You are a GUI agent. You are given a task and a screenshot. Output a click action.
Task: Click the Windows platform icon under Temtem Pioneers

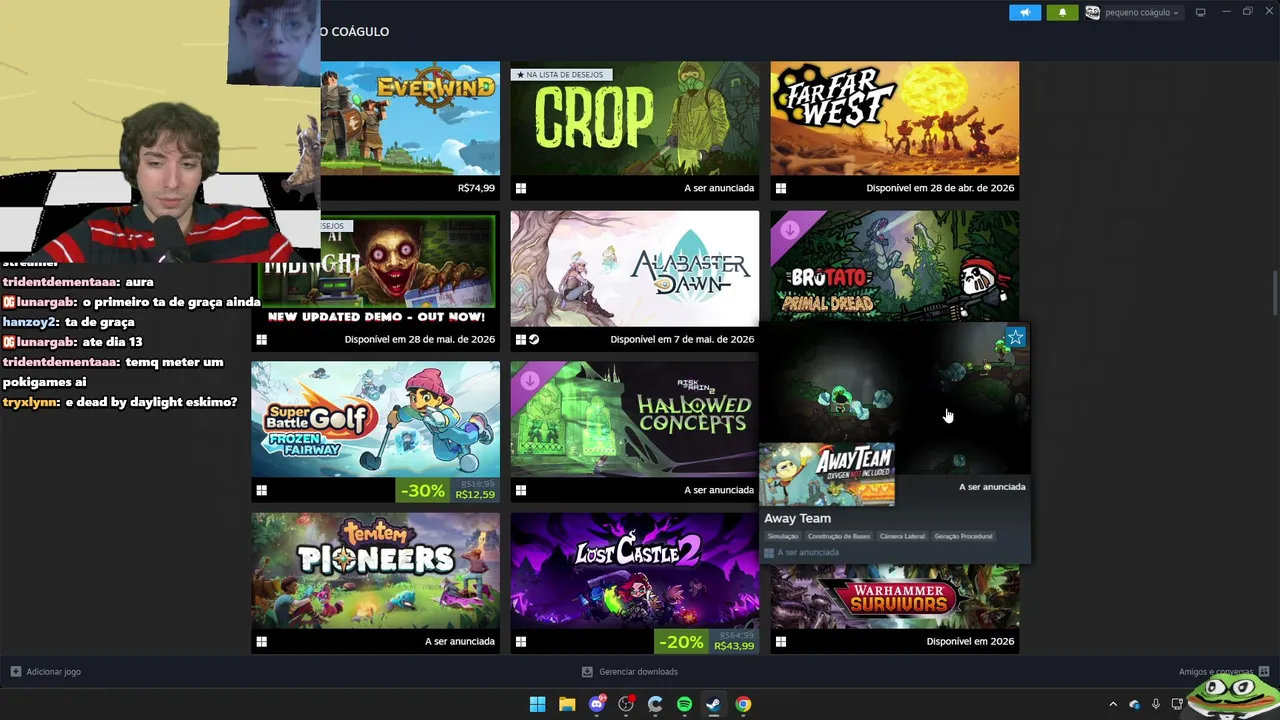[x=261, y=641]
